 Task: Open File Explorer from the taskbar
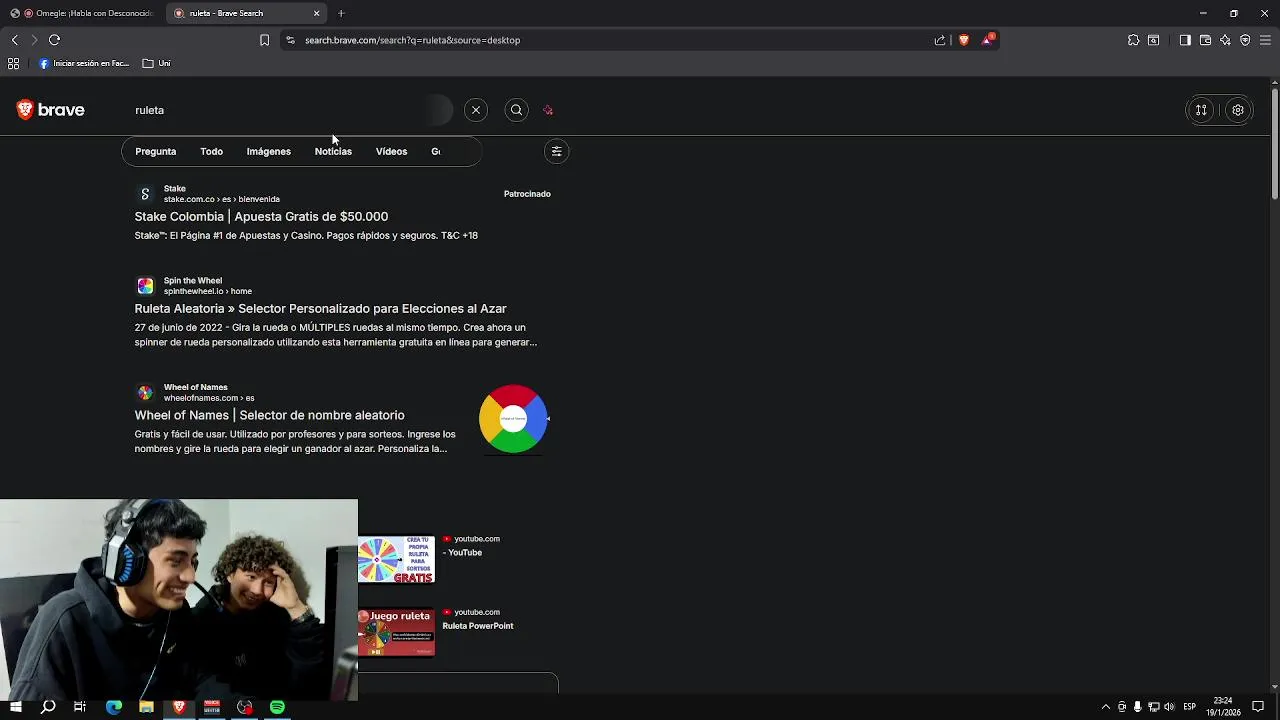[x=146, y=707]
